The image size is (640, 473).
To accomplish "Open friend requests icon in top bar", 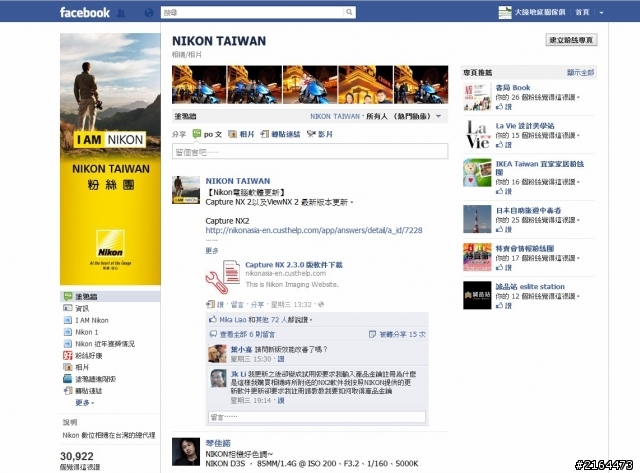I will tap(121, 13).
